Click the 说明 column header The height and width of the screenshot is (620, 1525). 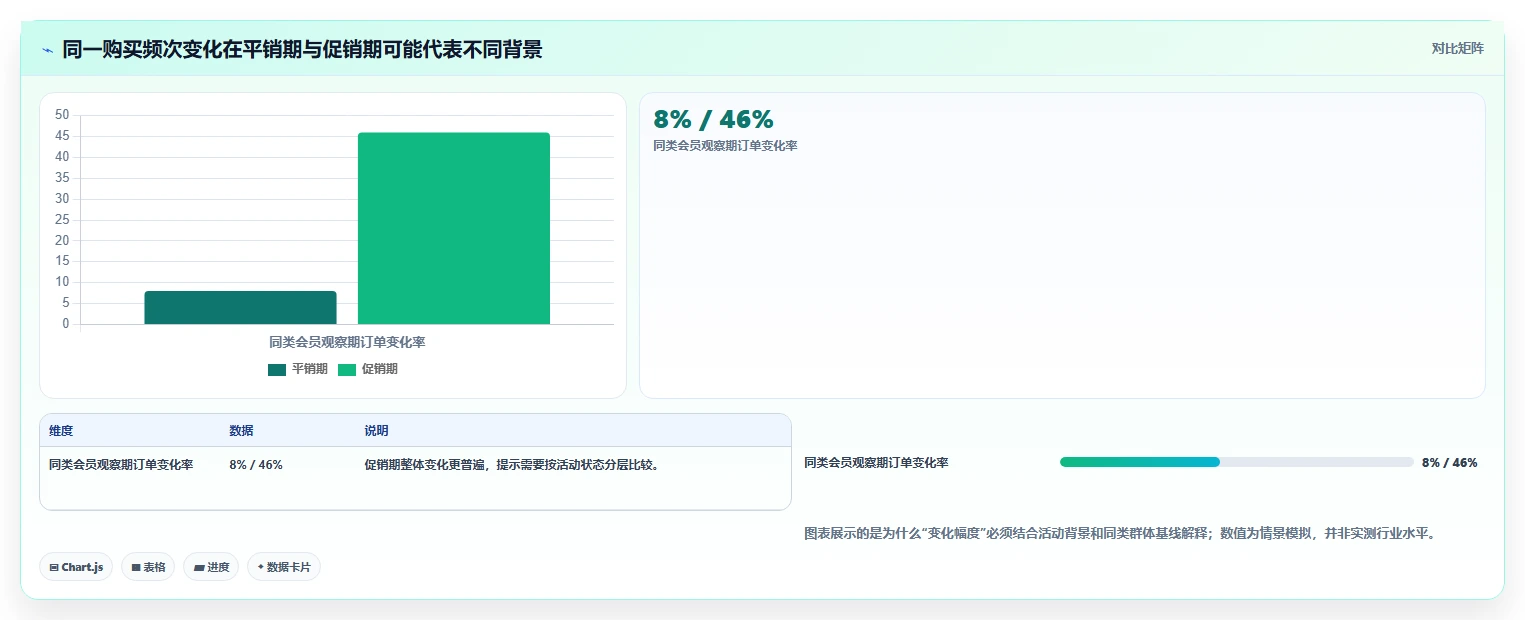(376, 431)
